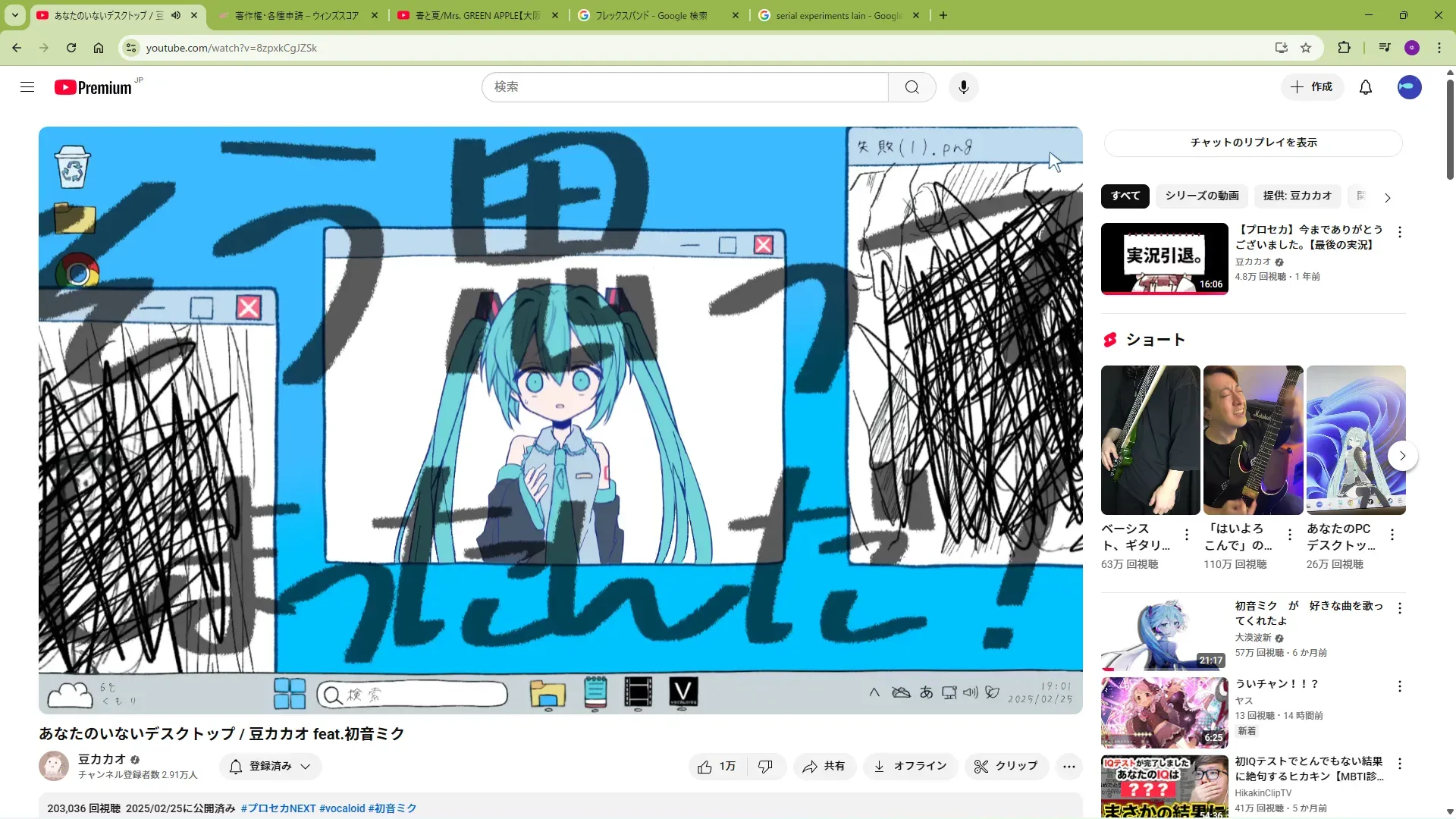Show more filter chips with right chevron
Screen dimensions: 1456x819
click(x=1387, y=197)
